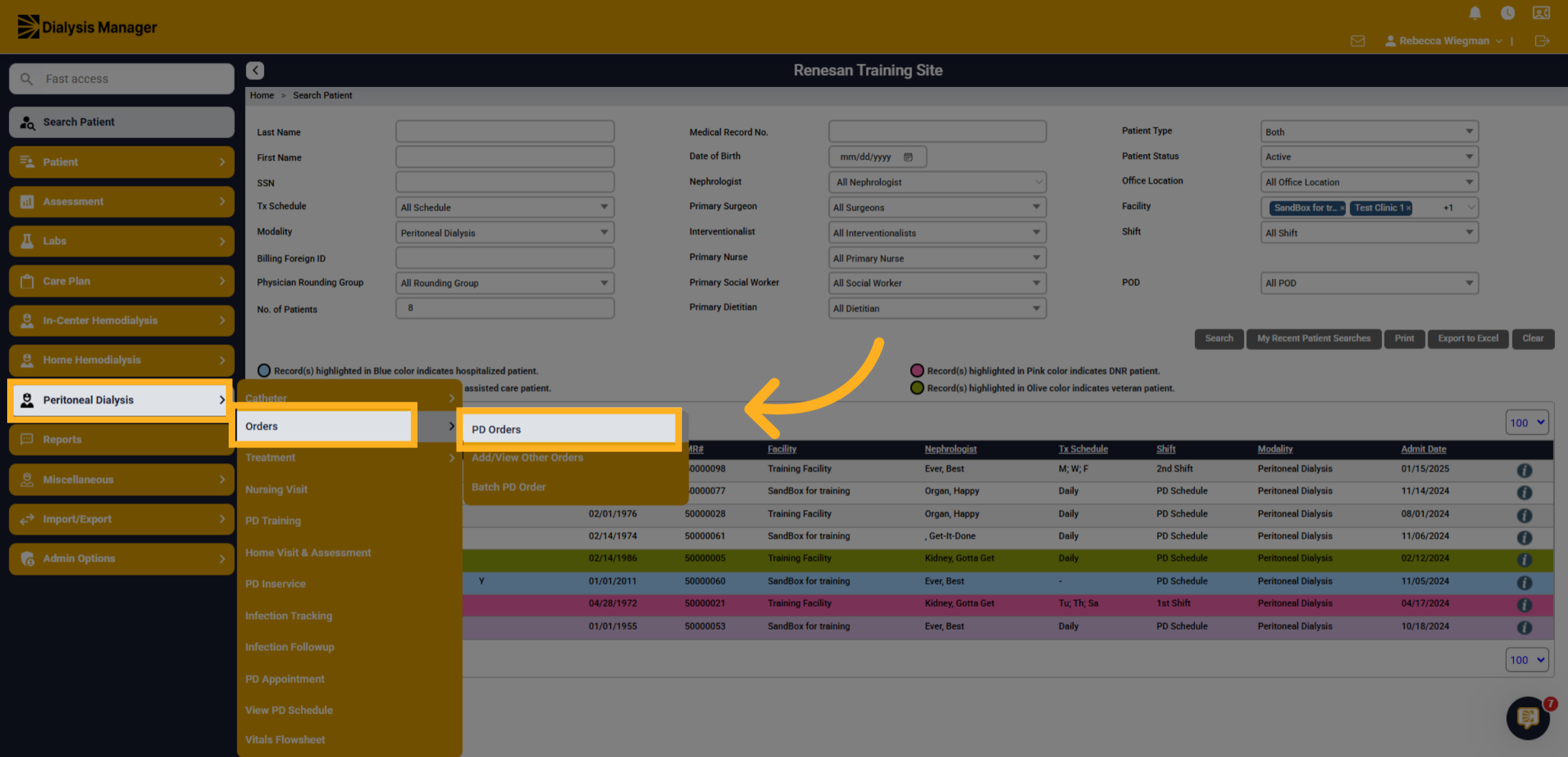Open the chat support bubble
Screen dimensions: 1568x757
tap(1527, 718)
